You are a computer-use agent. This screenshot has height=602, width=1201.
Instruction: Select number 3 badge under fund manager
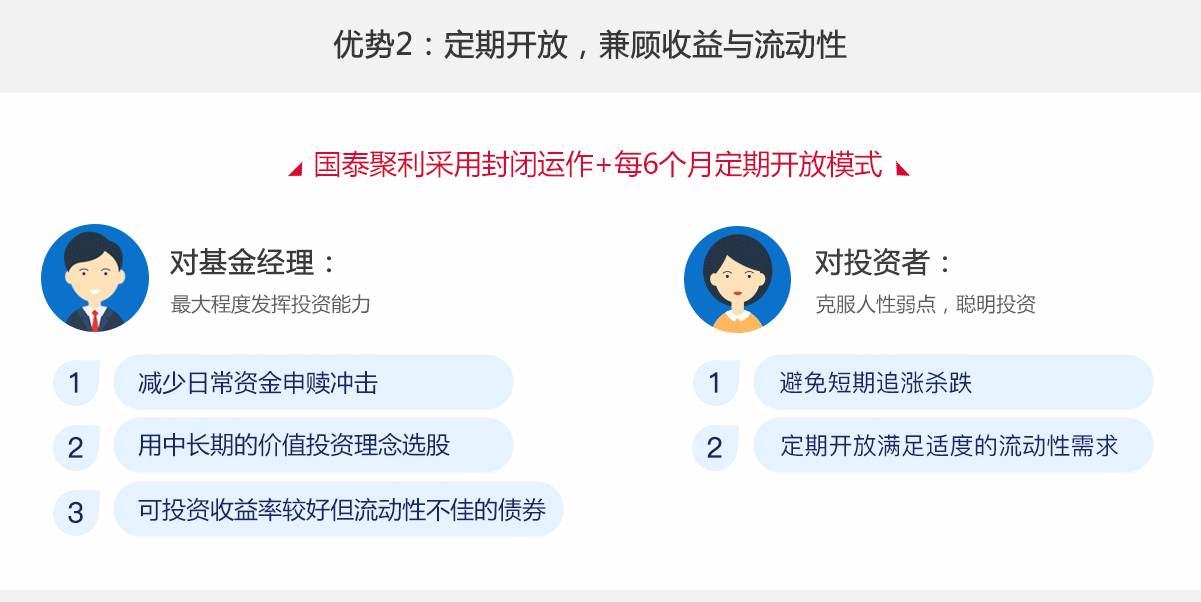click(x=76, y=512)
